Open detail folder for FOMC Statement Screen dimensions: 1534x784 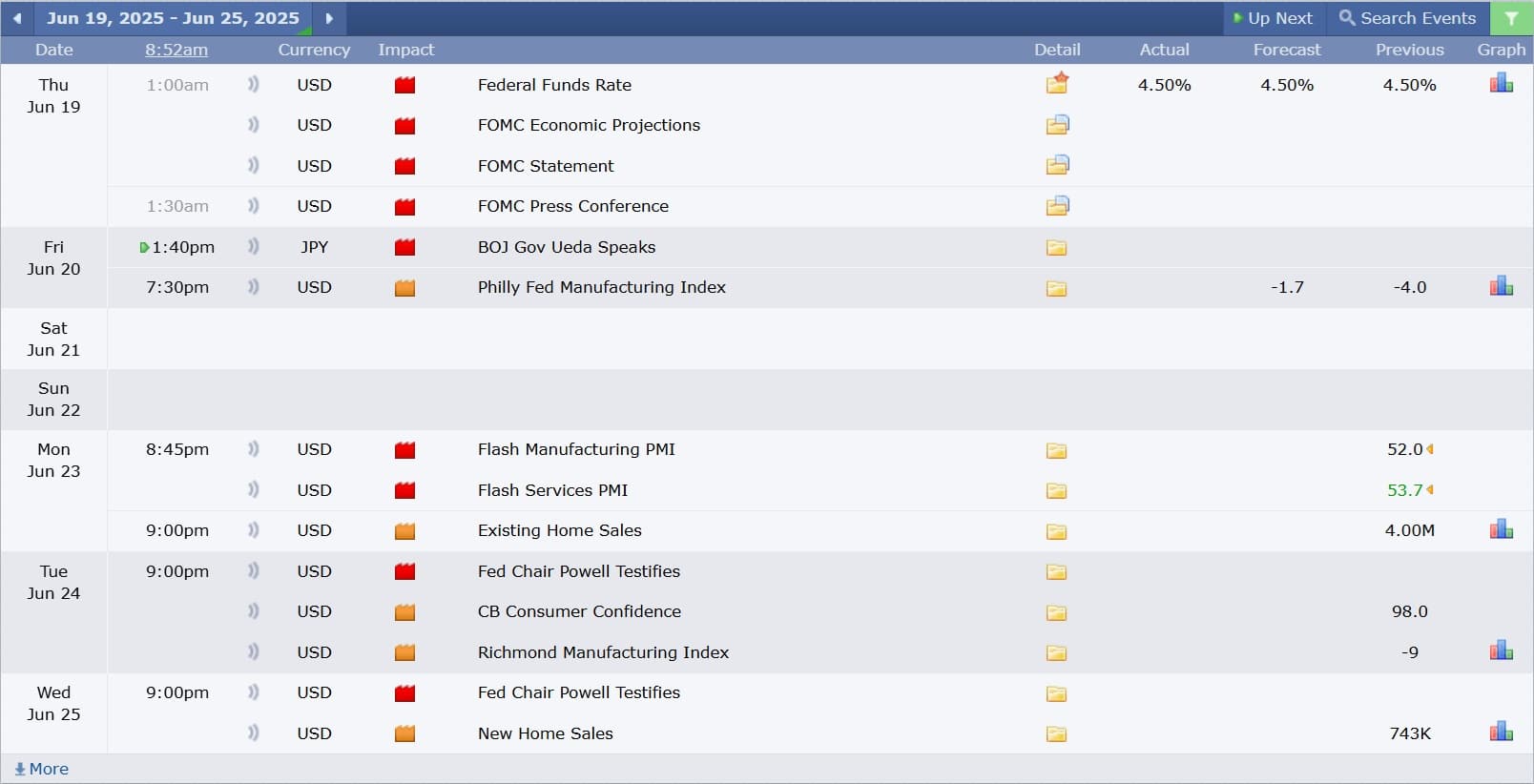pyautogui.click(x=1057, y=165)
